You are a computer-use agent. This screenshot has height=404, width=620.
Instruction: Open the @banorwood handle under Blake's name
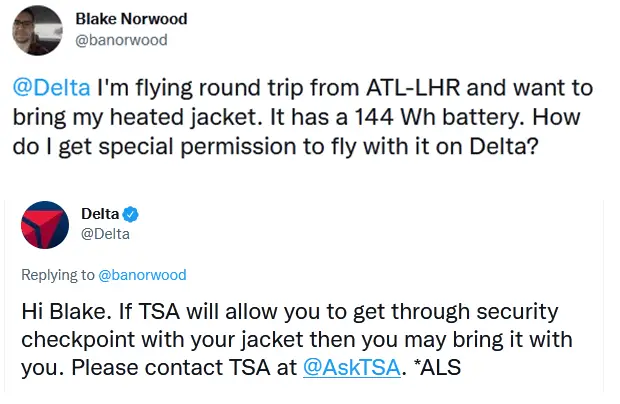click(x=121, y=40)
